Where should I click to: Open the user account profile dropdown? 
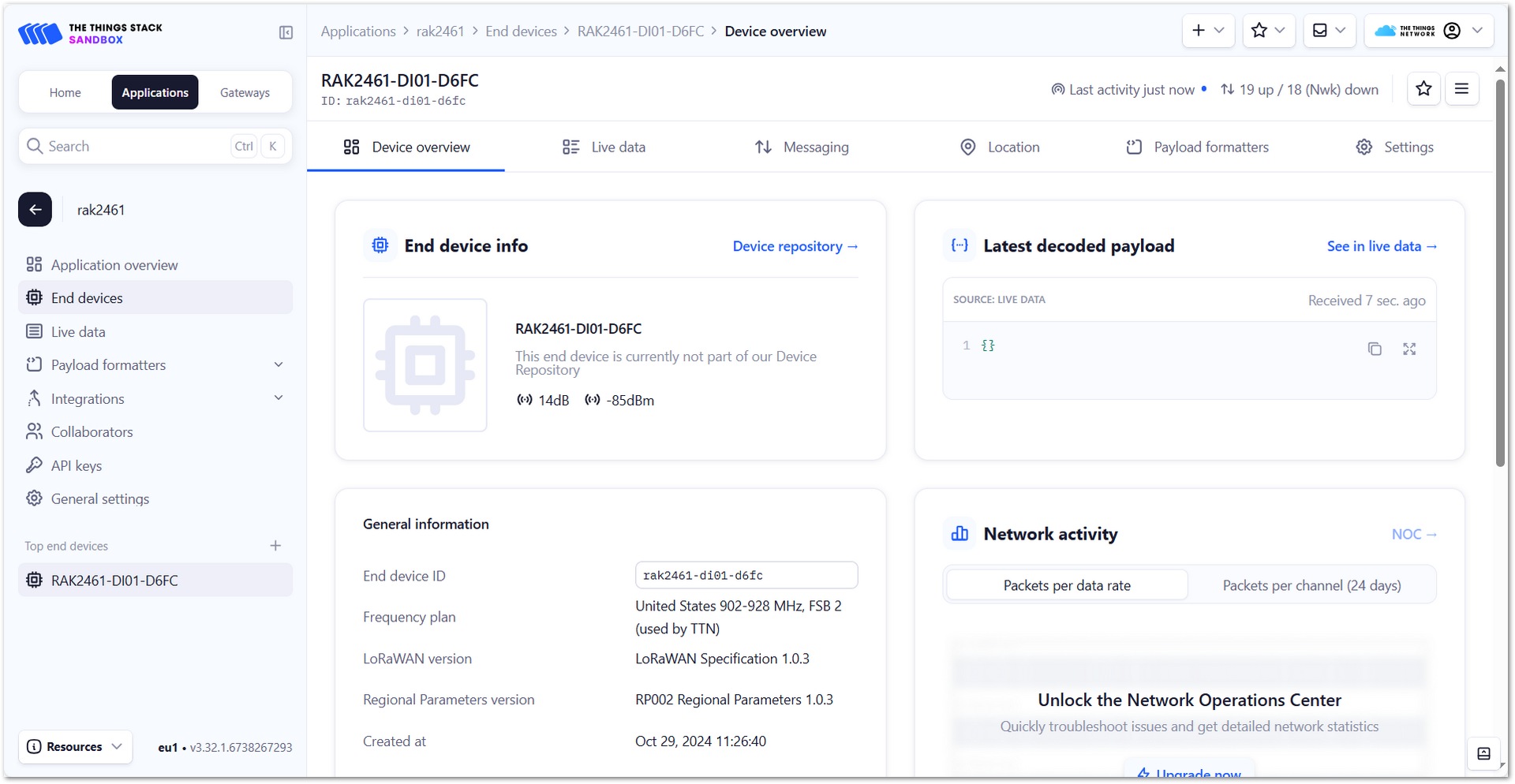[1429, 31]
